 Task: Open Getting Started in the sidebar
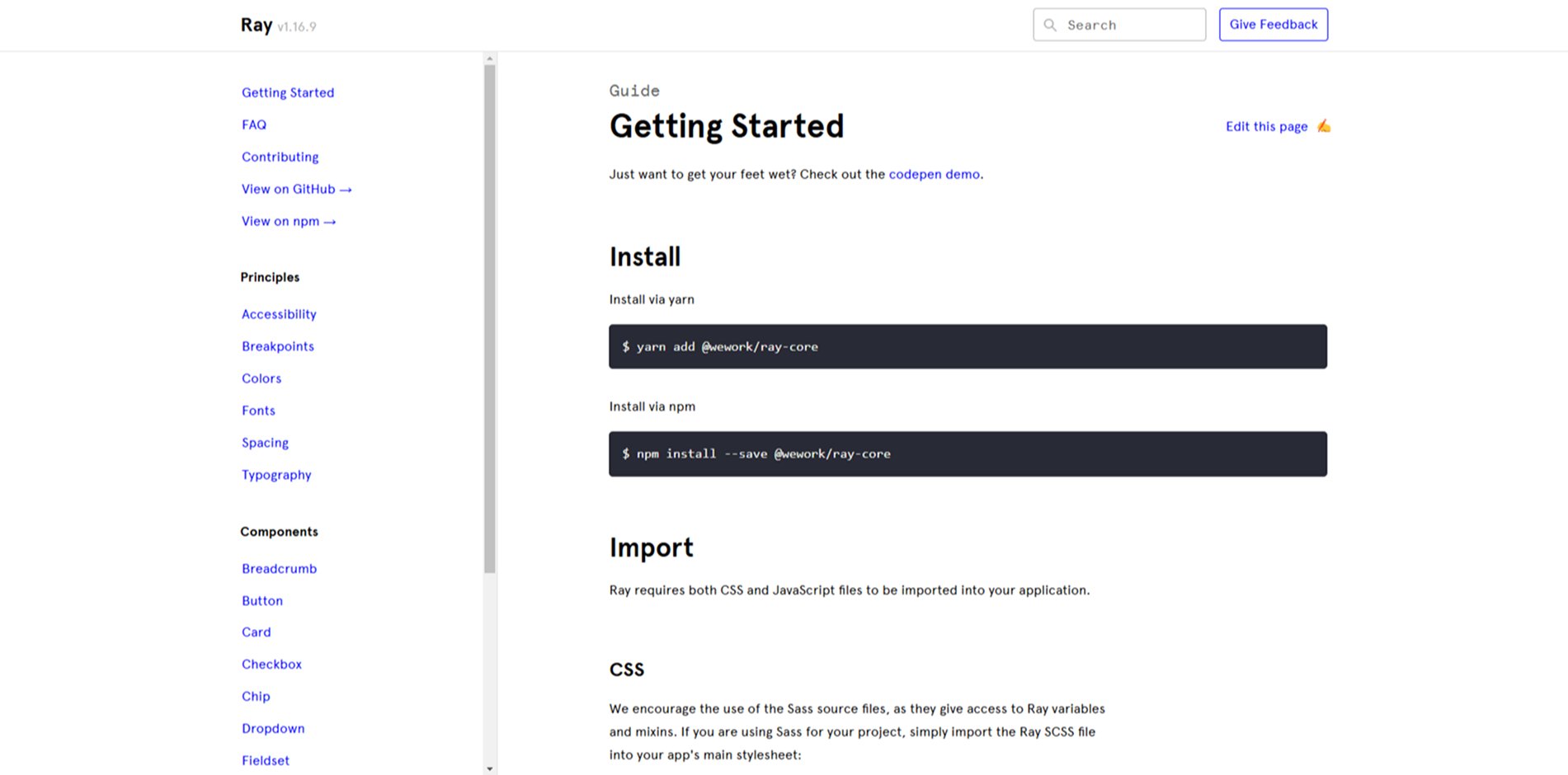[288, 92]
